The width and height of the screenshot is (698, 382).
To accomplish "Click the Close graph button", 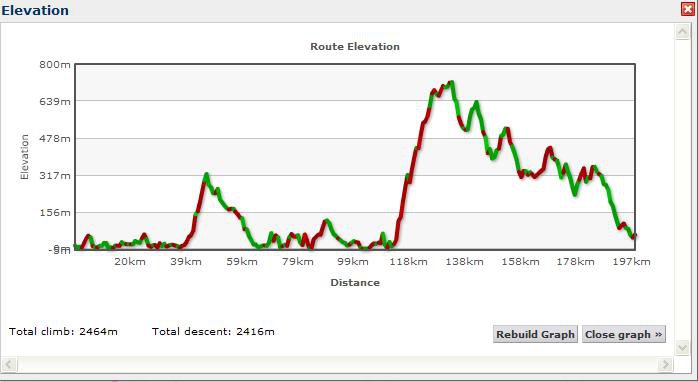I will click(624, 334).
